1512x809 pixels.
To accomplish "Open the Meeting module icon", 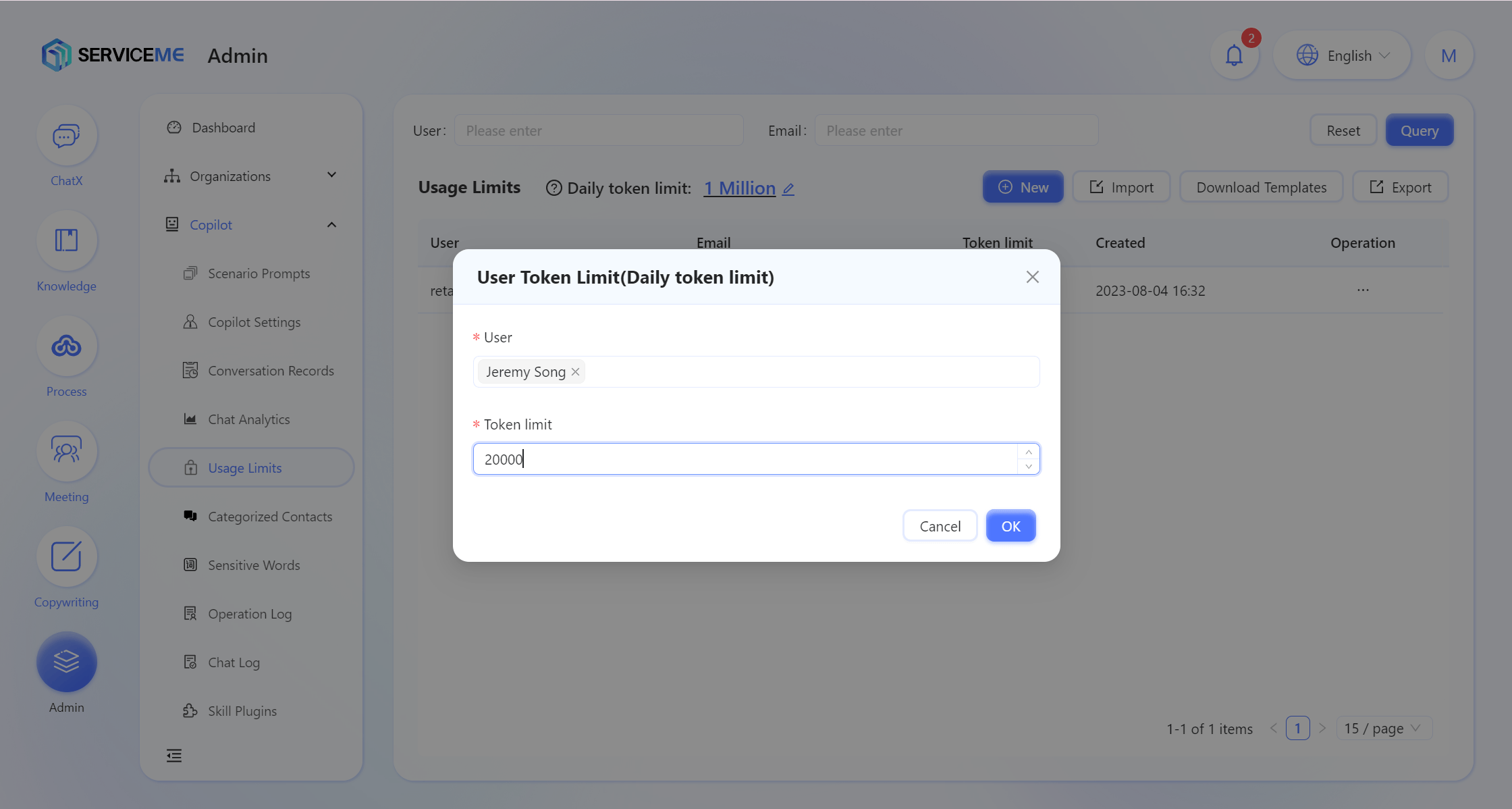I will point(66,451).
